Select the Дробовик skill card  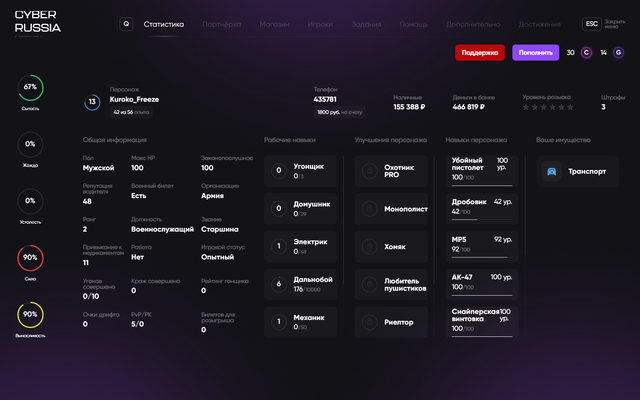(x=482, y=209)
